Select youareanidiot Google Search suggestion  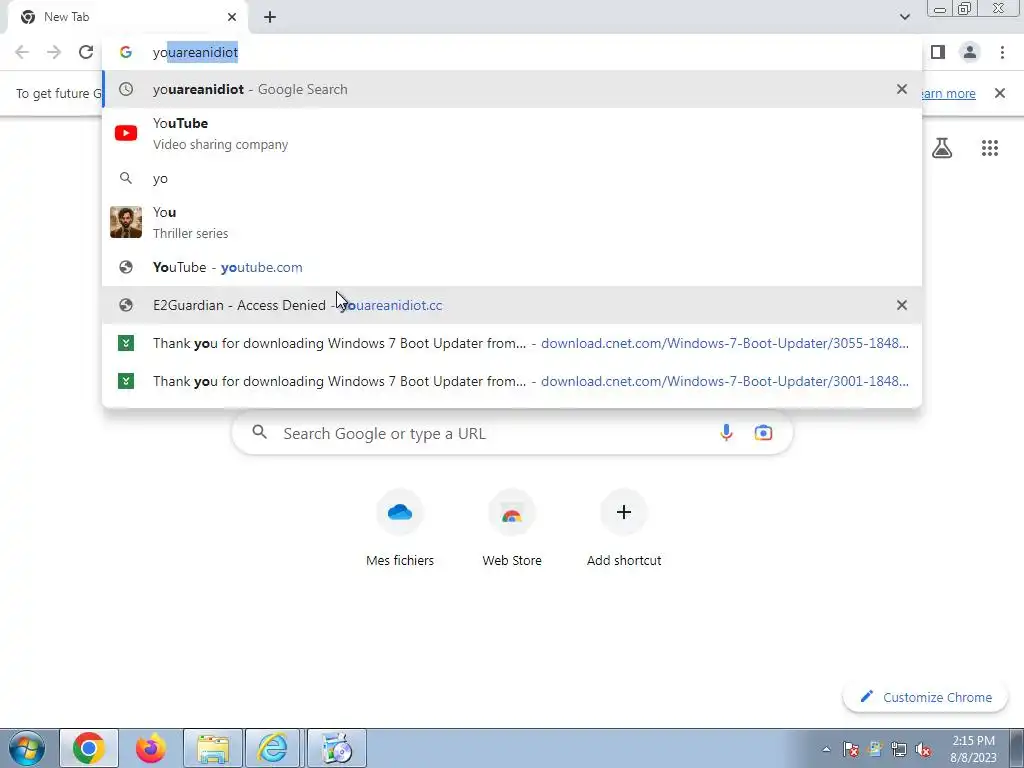512,89
